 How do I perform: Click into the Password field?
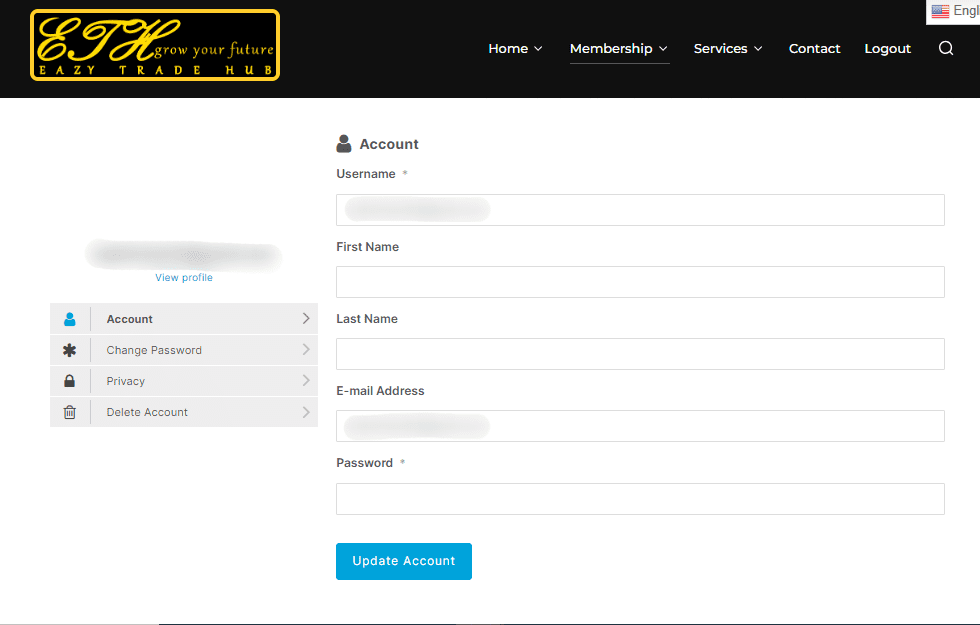click(640, 499)
